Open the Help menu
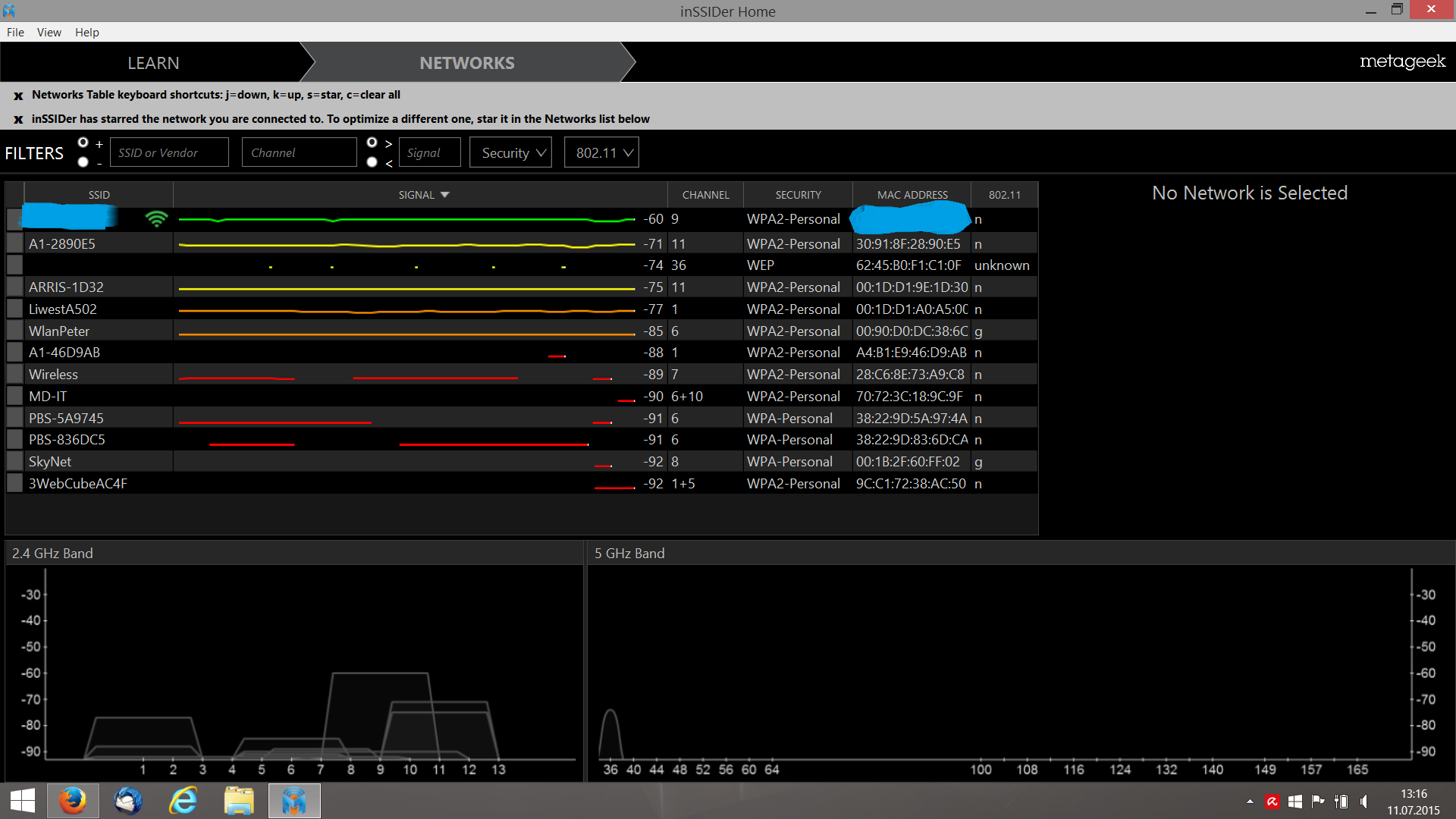 (x=87, y=32)
